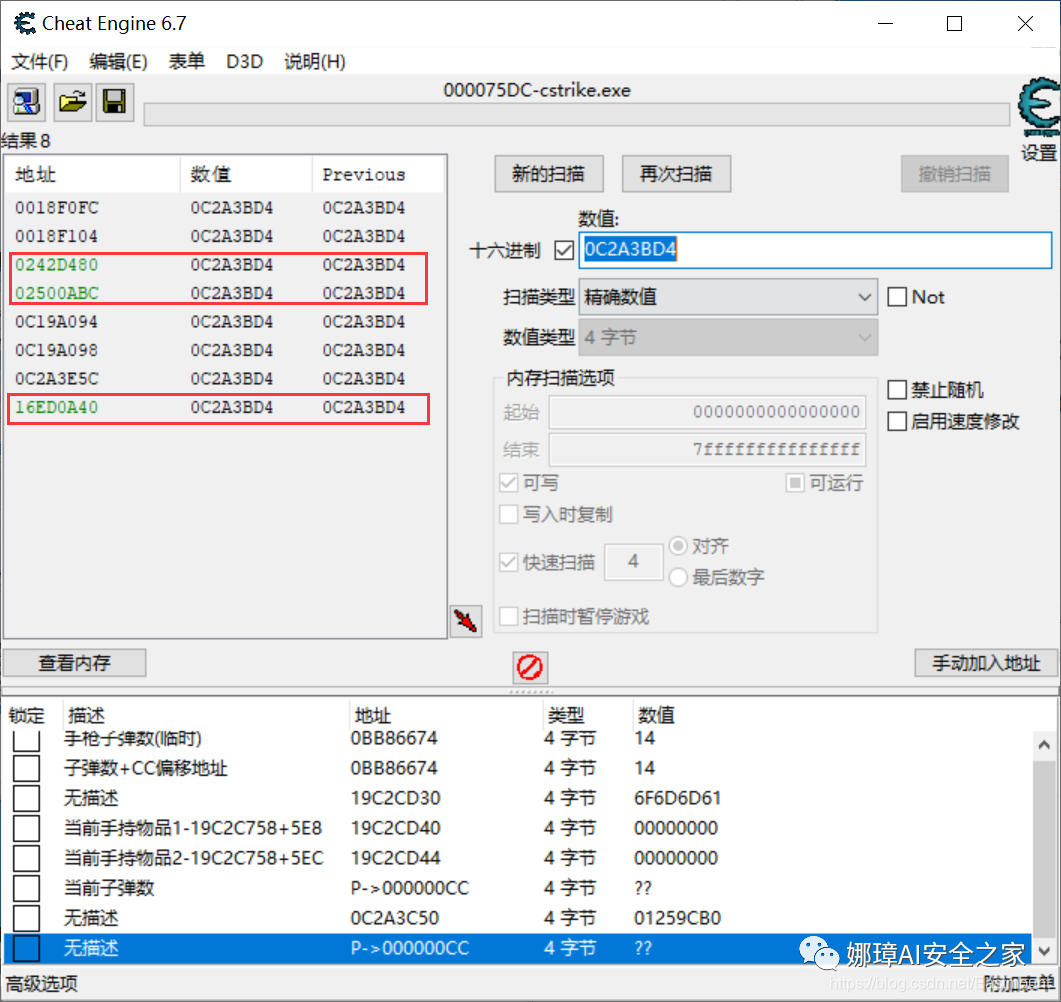Screen dimensions: 1061x1002
Task: Lock the entry with address 0C2A3C50
Action: point(26,918)
